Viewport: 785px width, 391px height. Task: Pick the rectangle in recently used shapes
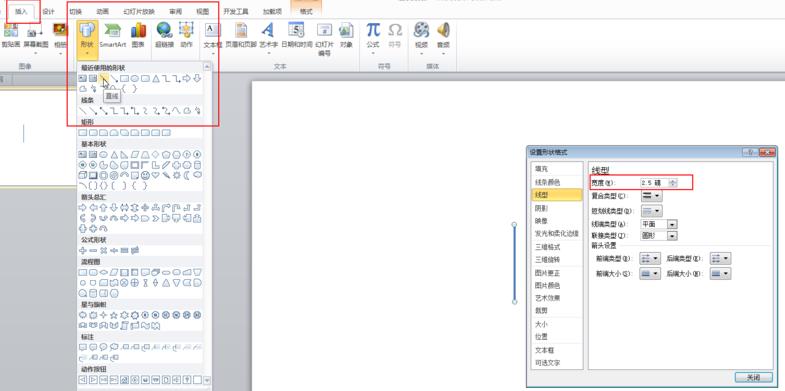pyautogui.click(x=125, y=78)
